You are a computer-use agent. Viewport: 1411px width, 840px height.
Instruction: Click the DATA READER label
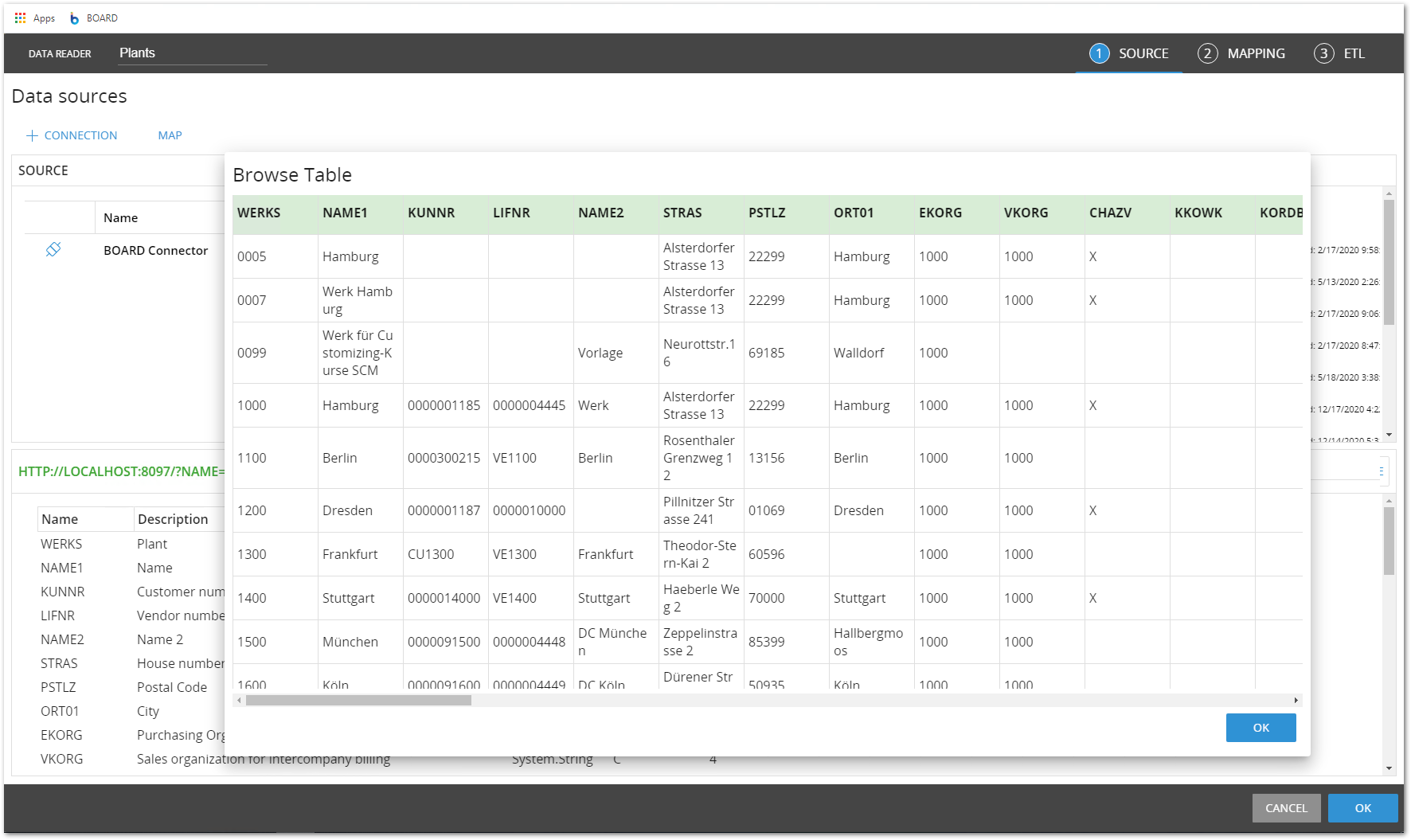click(60, 54)
